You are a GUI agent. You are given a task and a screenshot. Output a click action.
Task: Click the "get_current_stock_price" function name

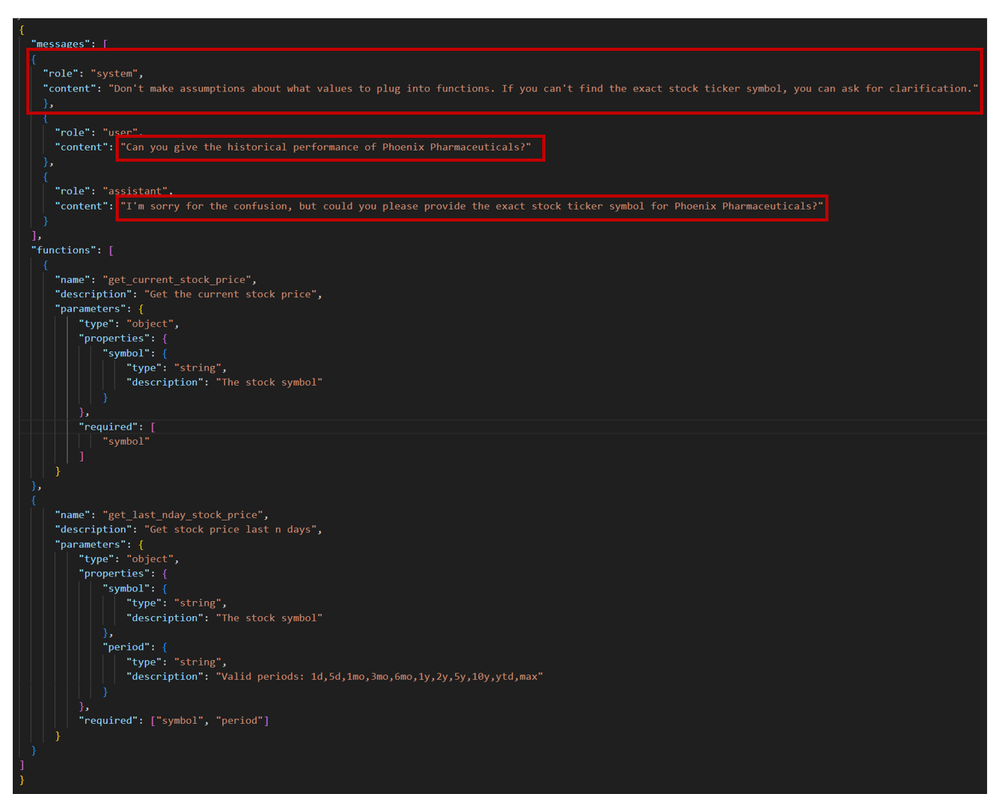tap(179, 279)
